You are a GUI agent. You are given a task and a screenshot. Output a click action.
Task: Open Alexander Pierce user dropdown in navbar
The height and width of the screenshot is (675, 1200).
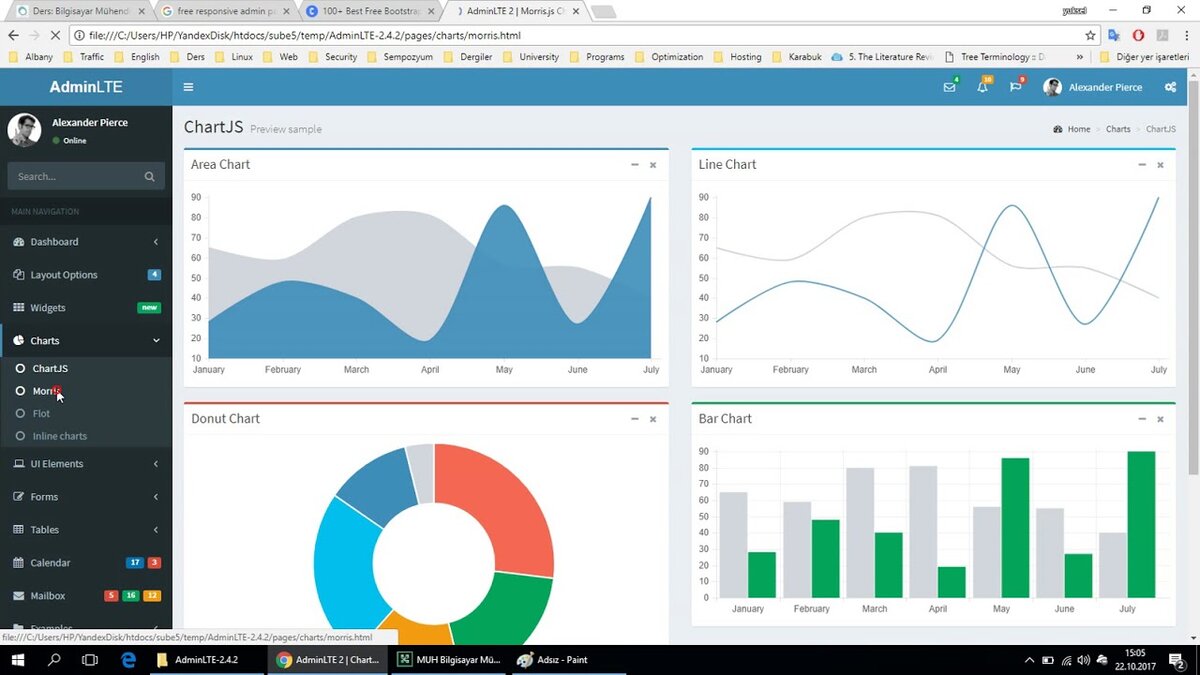pos(1093,87)
